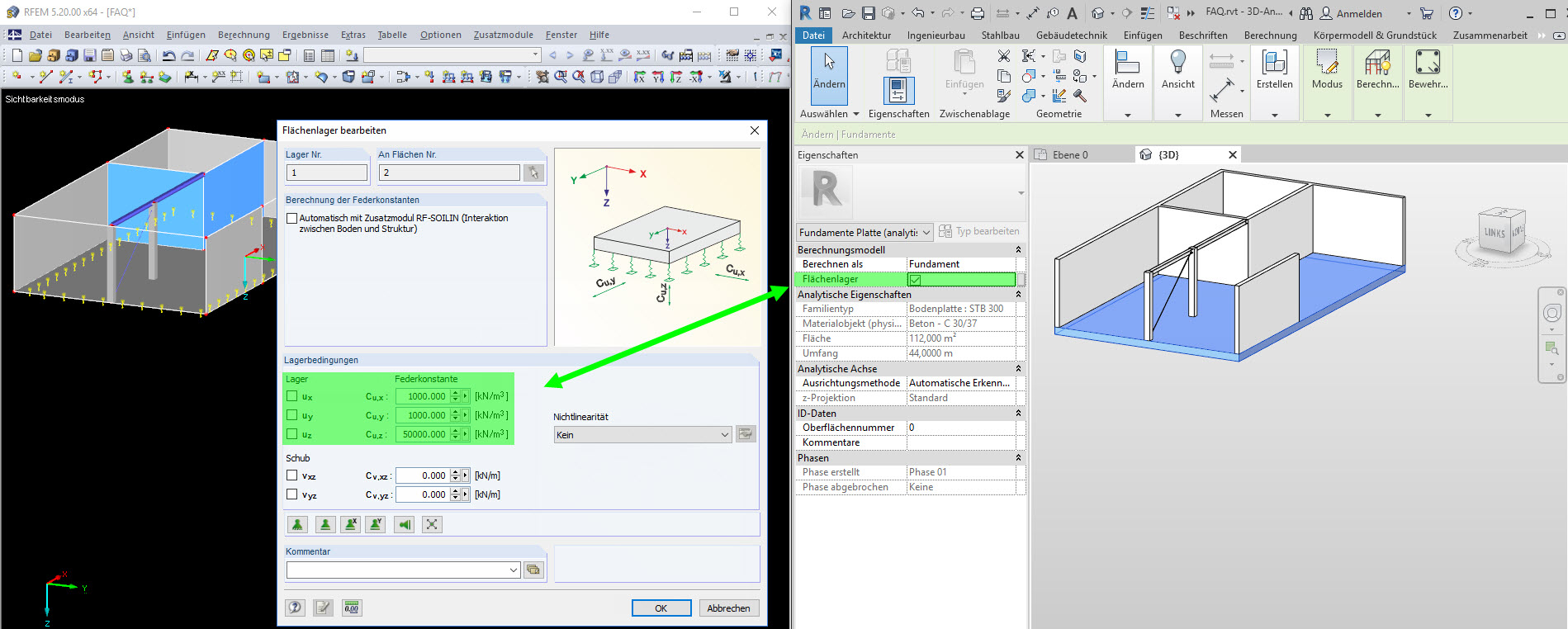
Task: Open the RFEM Ergebnisse menu
Action: (x=305, y=35)
